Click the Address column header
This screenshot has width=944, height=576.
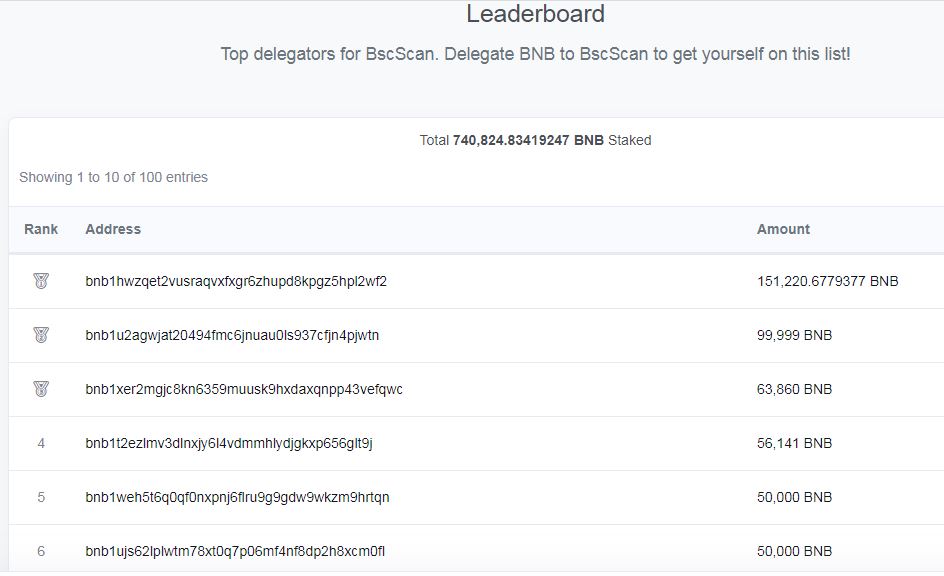pyautogui.click(x=113, y=229)
